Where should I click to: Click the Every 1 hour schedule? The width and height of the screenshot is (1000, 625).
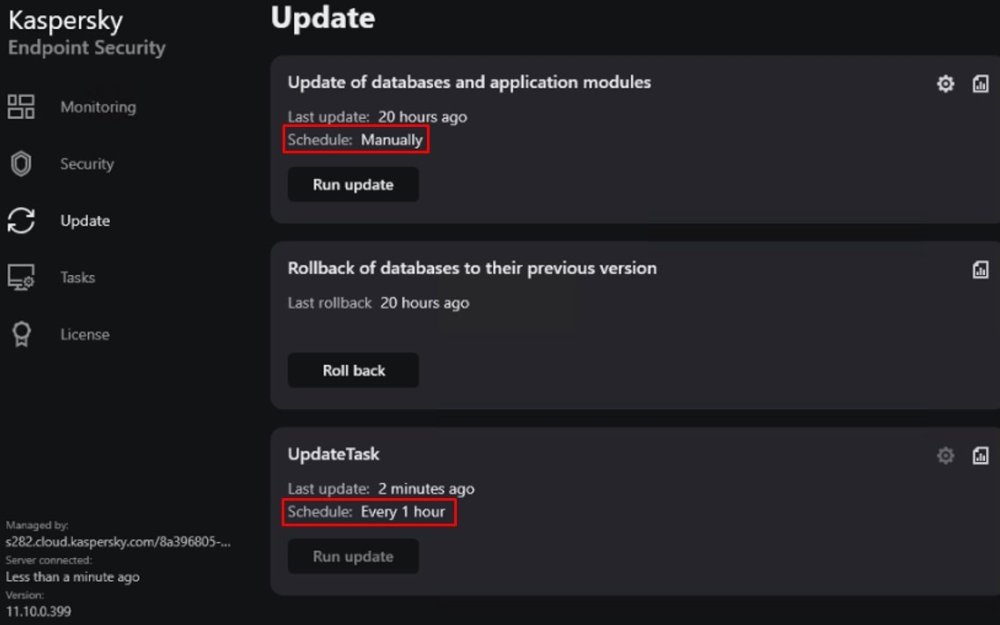(x=403, y=512)
